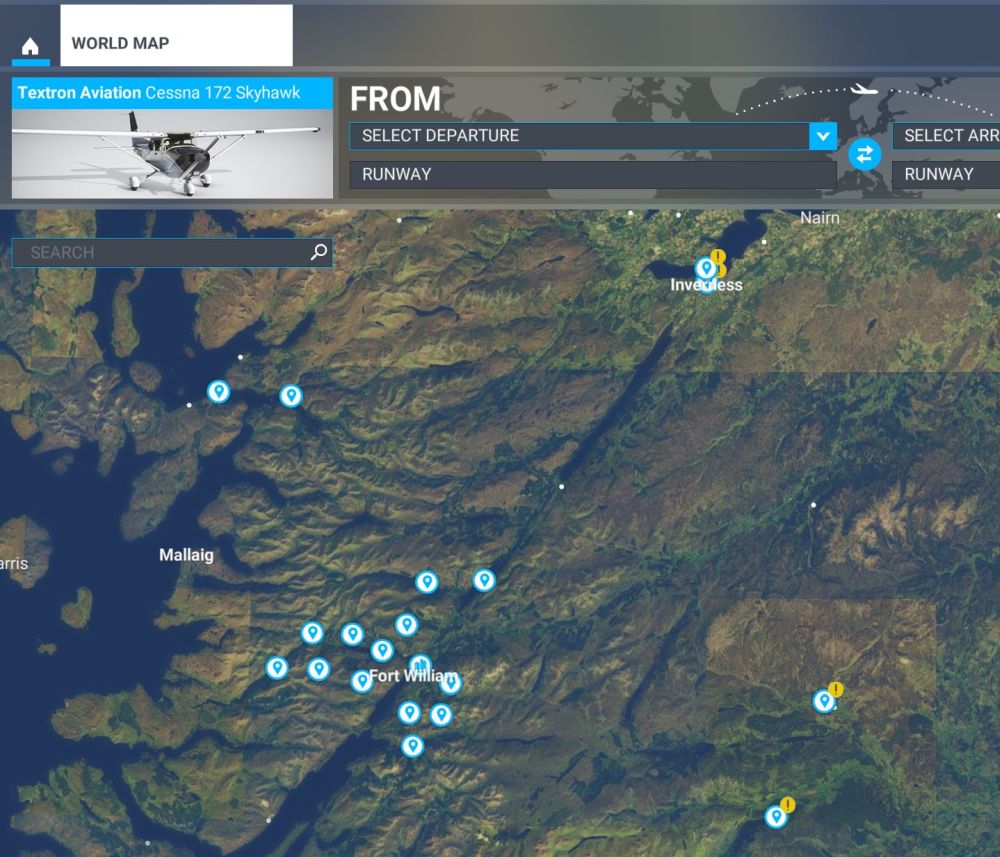This screenshot has width=1000, height=857.
Task: Click the bottom-right marker with warning badge
Action: pyautogui.click(x=776, y=816)
